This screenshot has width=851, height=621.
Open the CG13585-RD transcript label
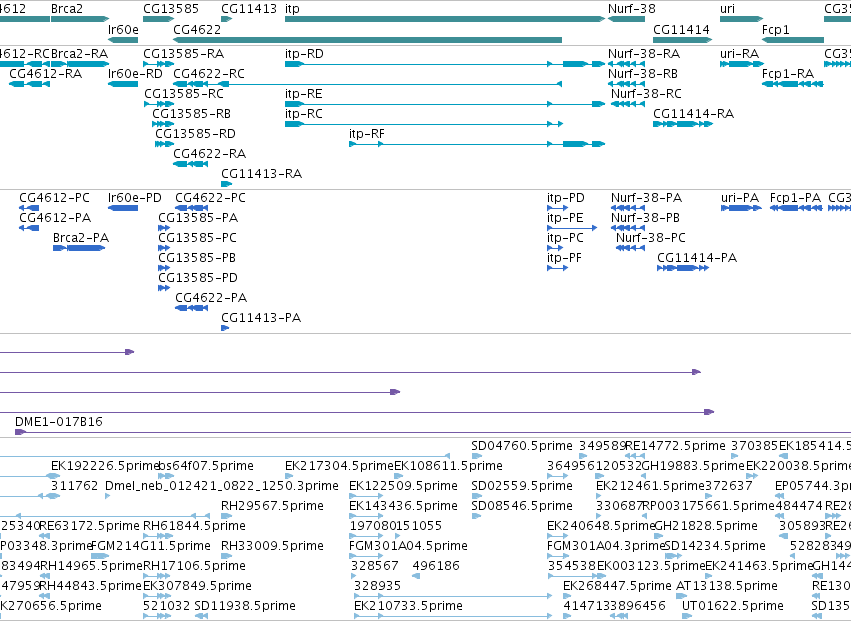click(195, 134)
